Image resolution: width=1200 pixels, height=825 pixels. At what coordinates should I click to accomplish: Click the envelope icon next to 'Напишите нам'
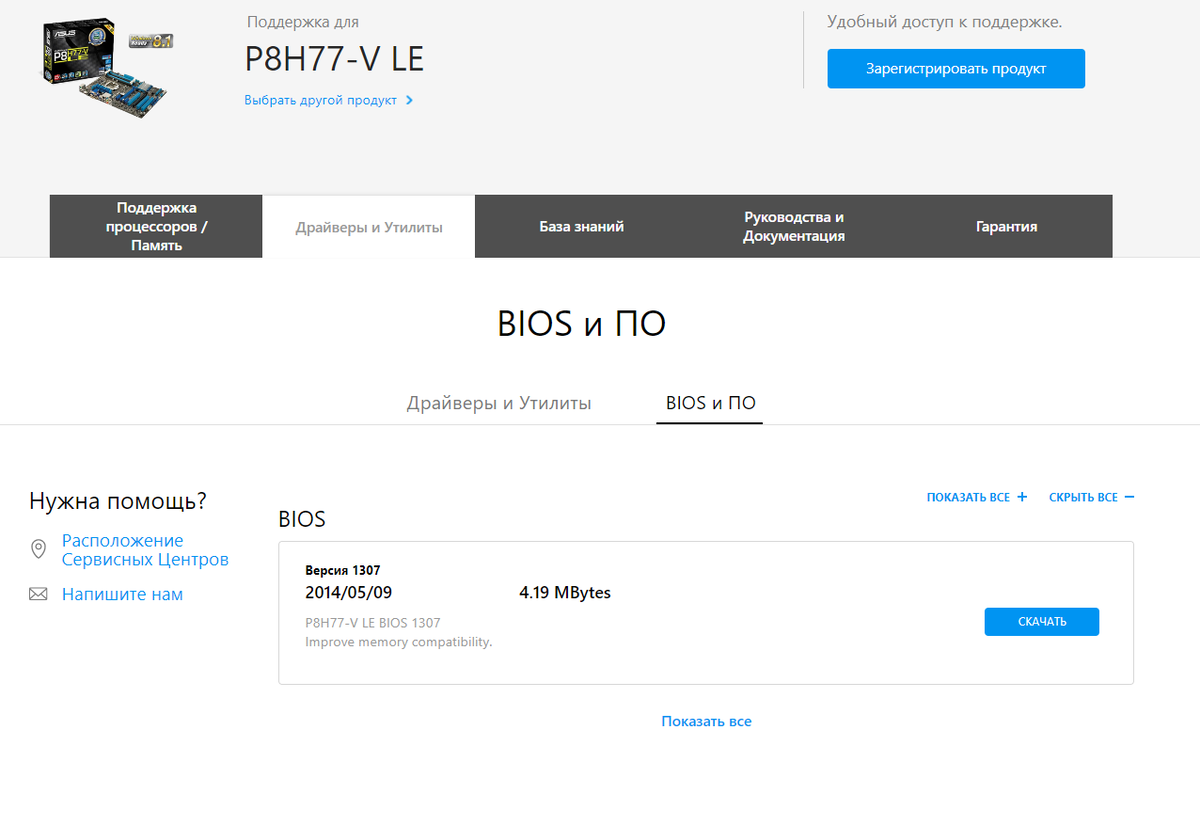coord(38,594)
